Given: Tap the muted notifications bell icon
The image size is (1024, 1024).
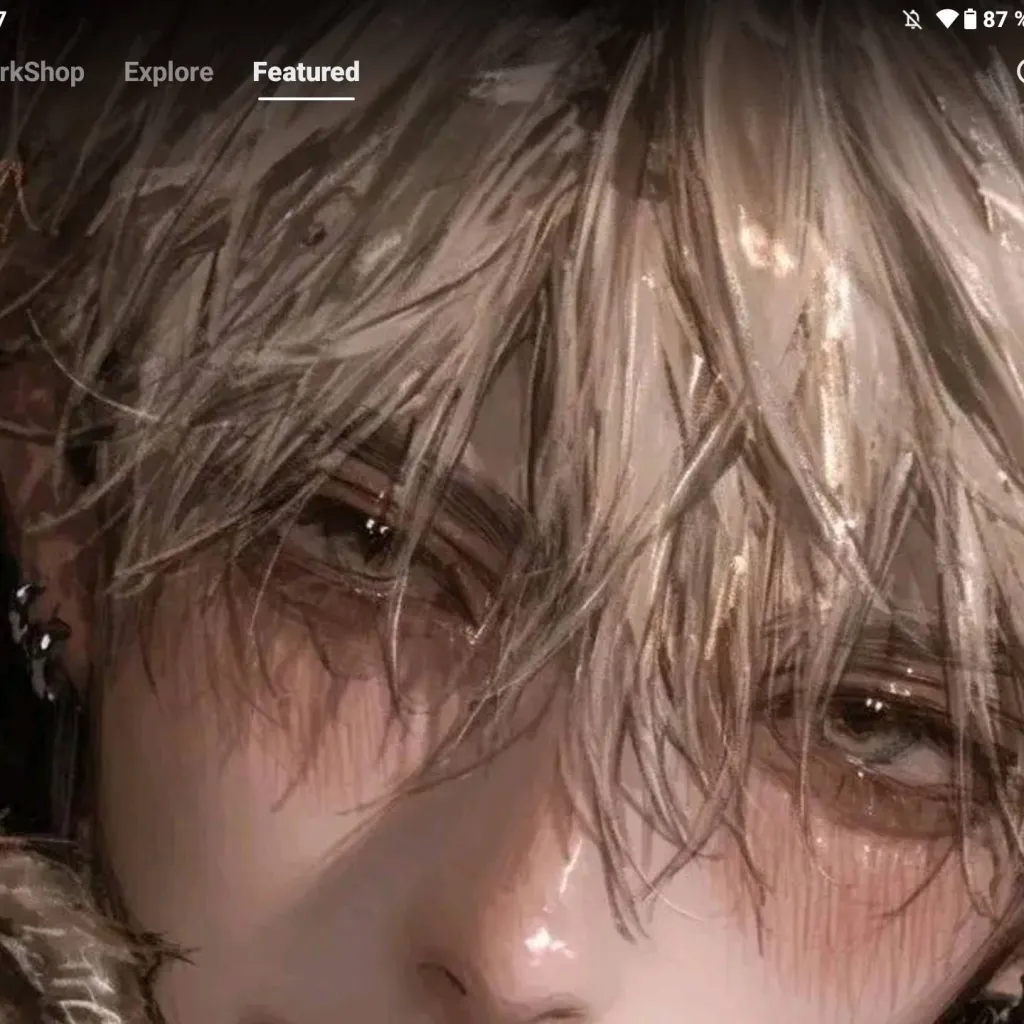Looking at the screenshot, I should (x=912, y=19).
